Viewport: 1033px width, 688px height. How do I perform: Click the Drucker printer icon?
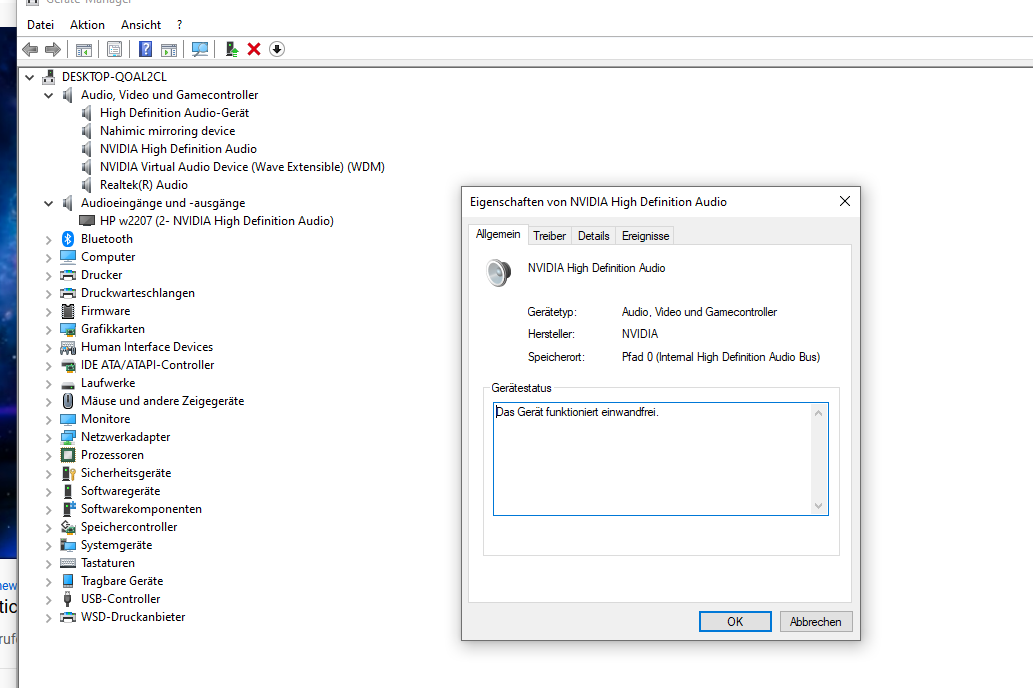coord(68,275)
